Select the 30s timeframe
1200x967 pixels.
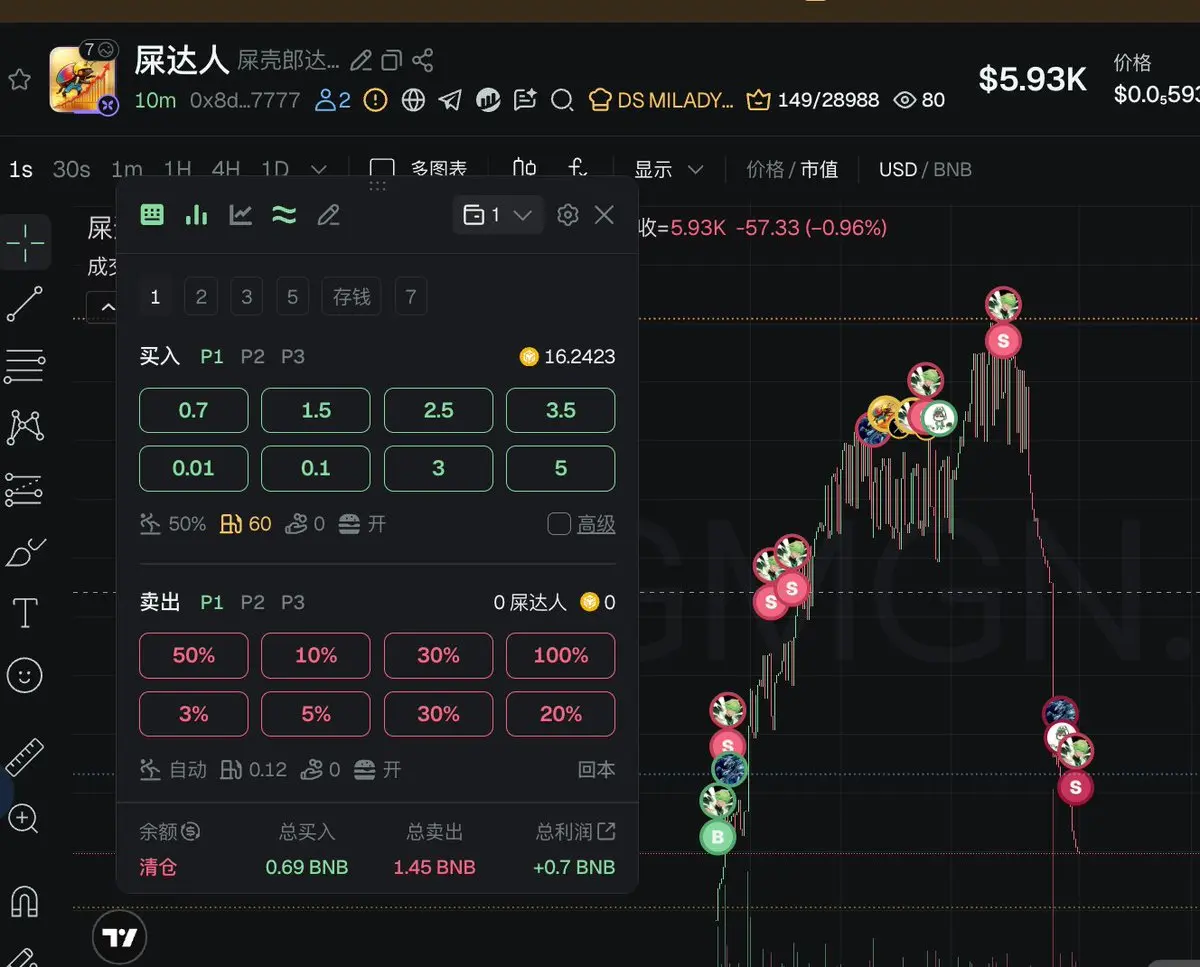[x=71, y=169]
